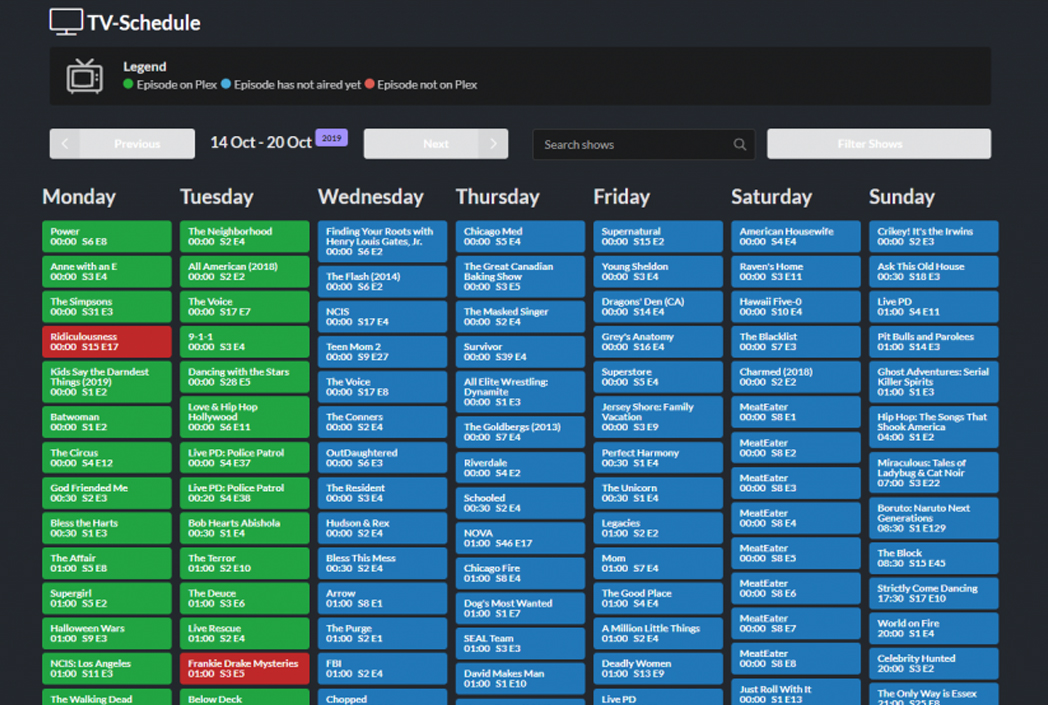This screenshot has width=1048, height=705.
Task: Open the Just Roll With It card
Action: pyautogui.click(x=795, y=692)
